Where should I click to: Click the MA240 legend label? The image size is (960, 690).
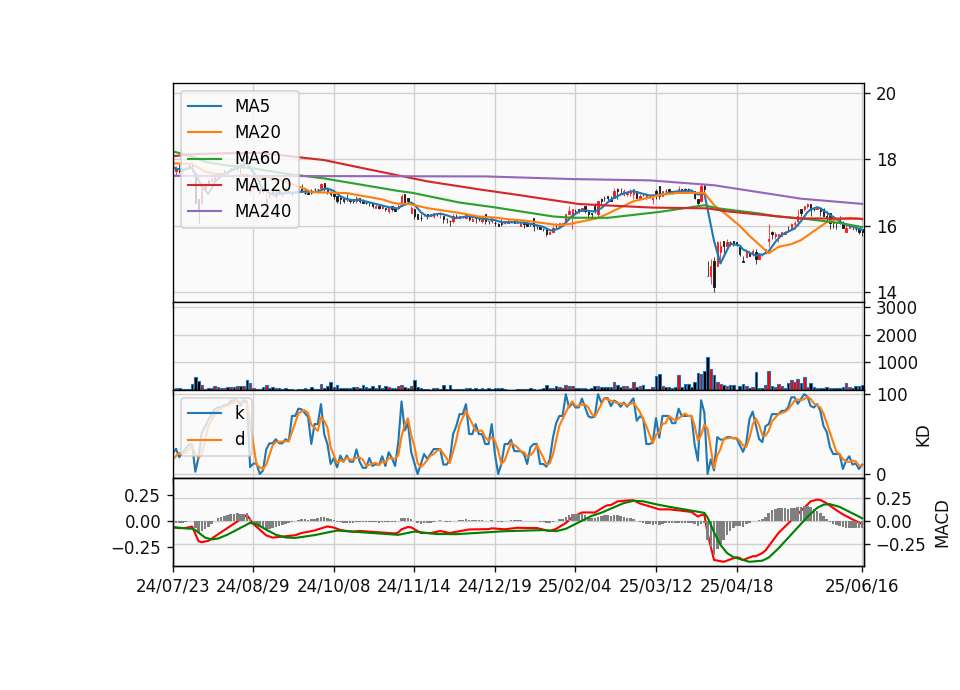263,211
